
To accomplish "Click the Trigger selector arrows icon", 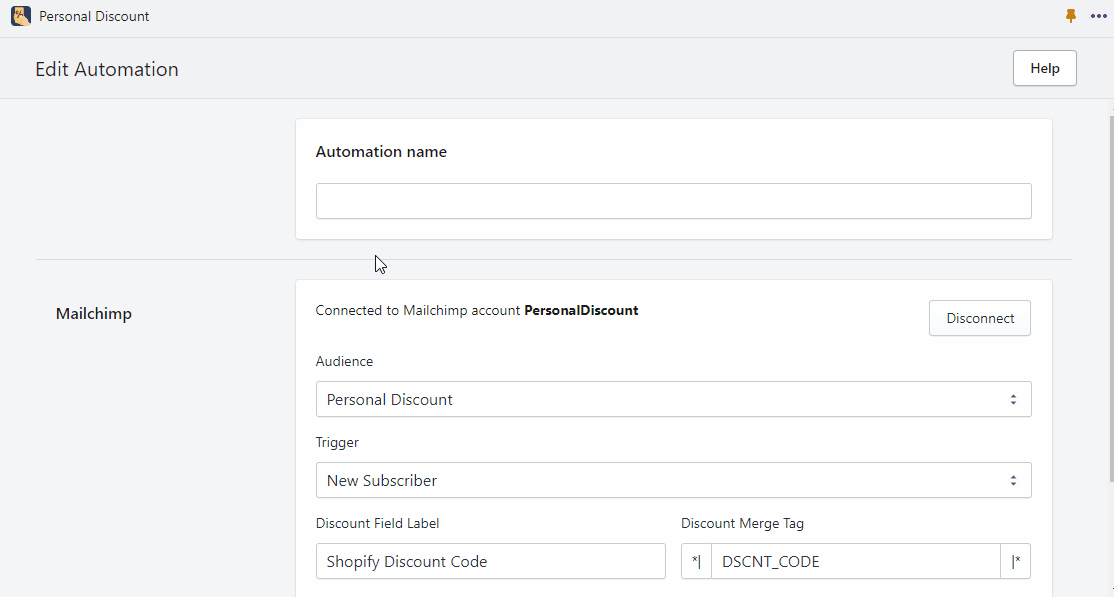I will tap(1013, 480).
